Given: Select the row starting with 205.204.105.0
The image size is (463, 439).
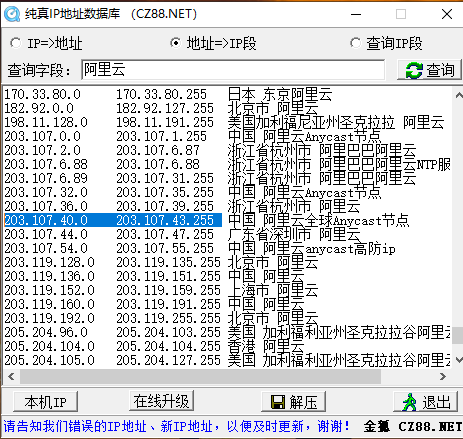Looking at the screenshot, I should tap(227, 360).
